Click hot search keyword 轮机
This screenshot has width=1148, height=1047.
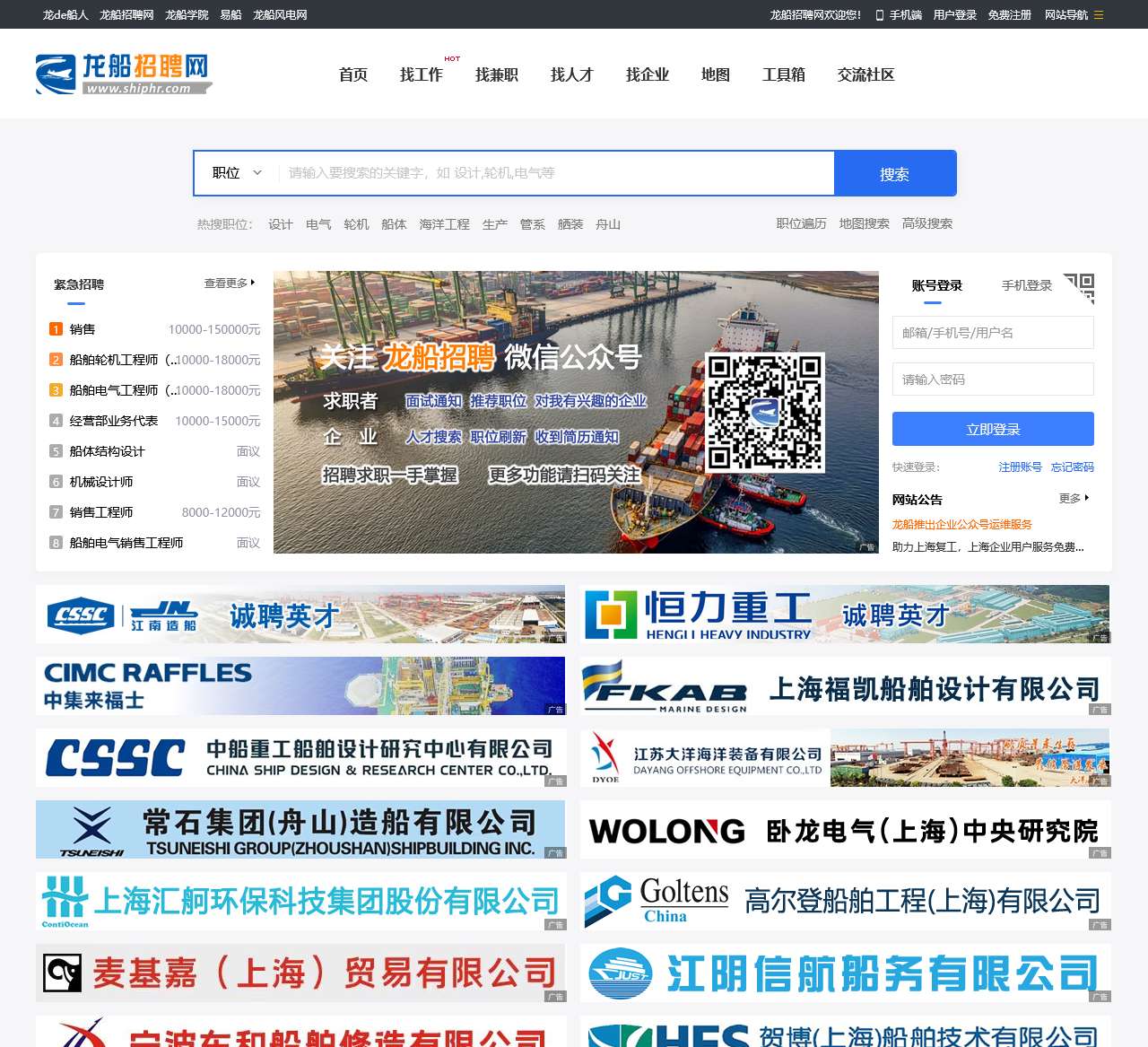(356, 224)
